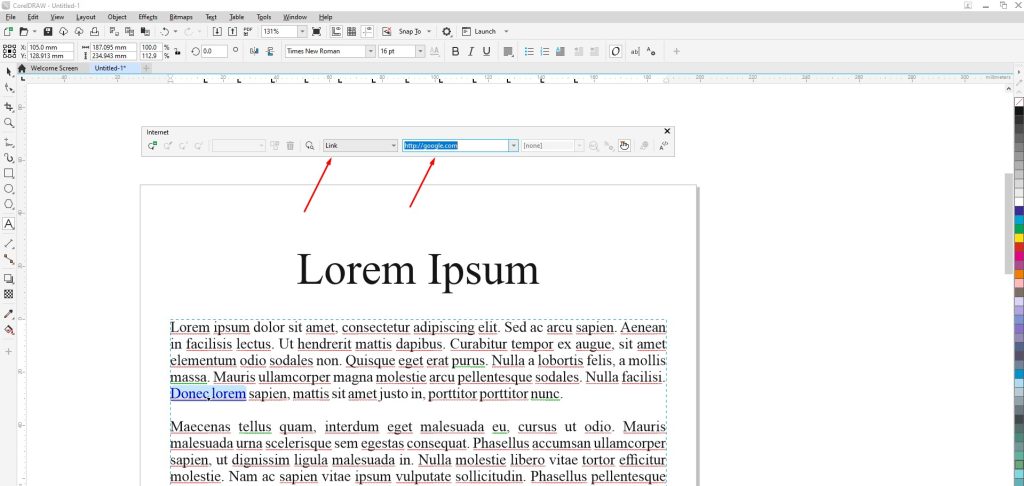Screen dimensions: 1024x486
Task: Click the Save disk icon
Action: click(x=48, y=31)
